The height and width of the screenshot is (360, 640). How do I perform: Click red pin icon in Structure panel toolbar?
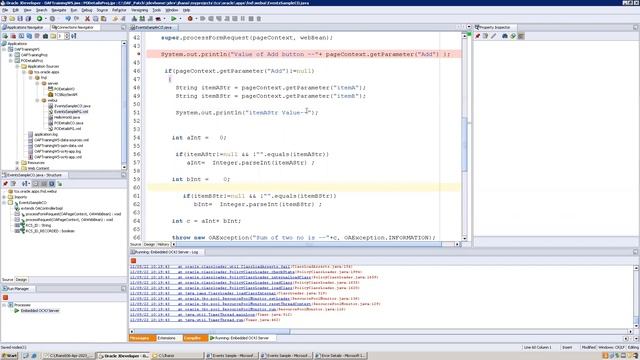[5, 184]
